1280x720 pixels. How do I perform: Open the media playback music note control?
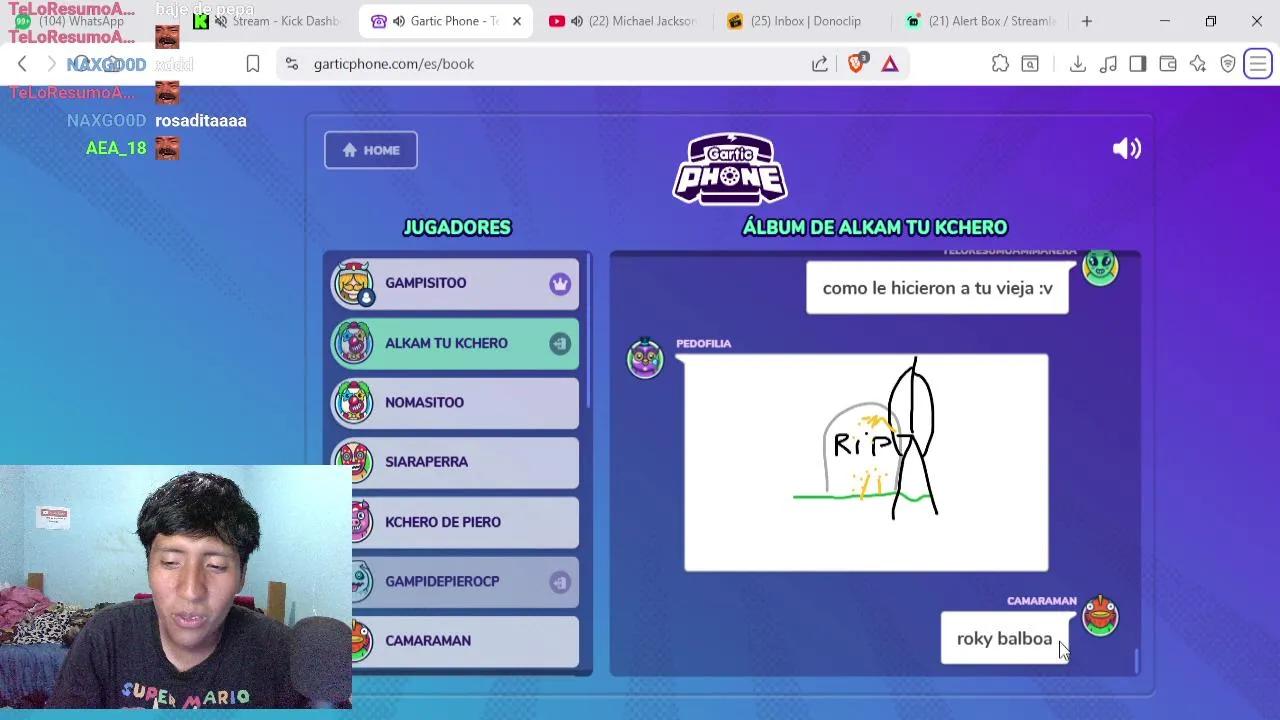(1108, 64)
